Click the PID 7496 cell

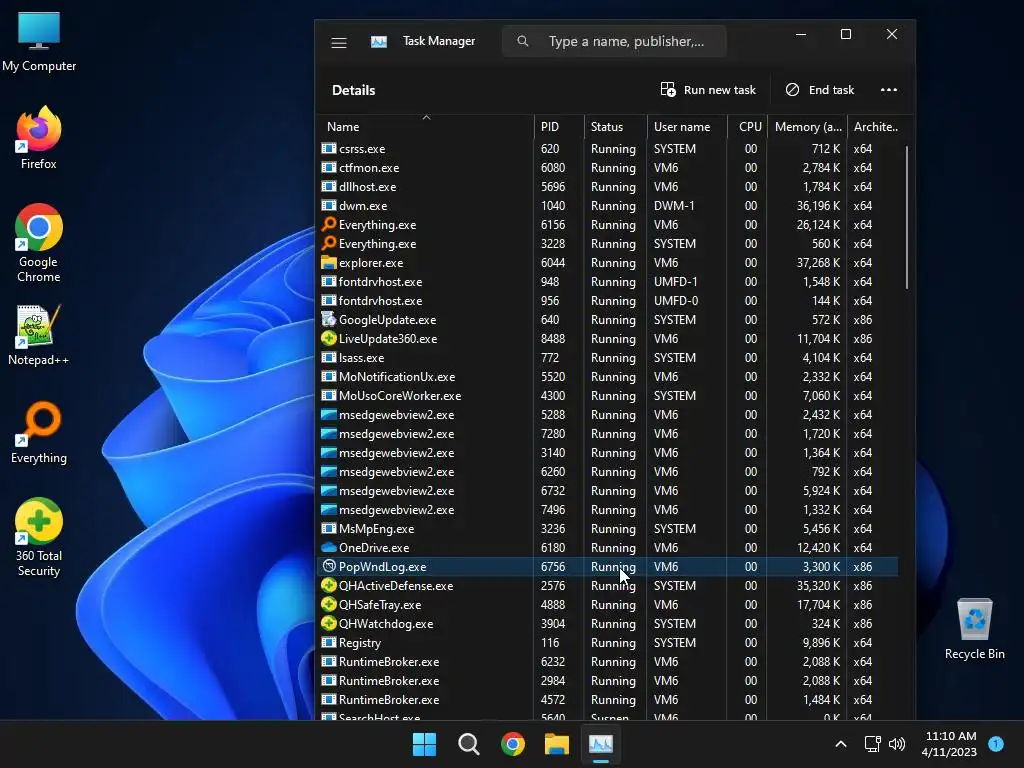pyautogui.click(x=552, y=509)
